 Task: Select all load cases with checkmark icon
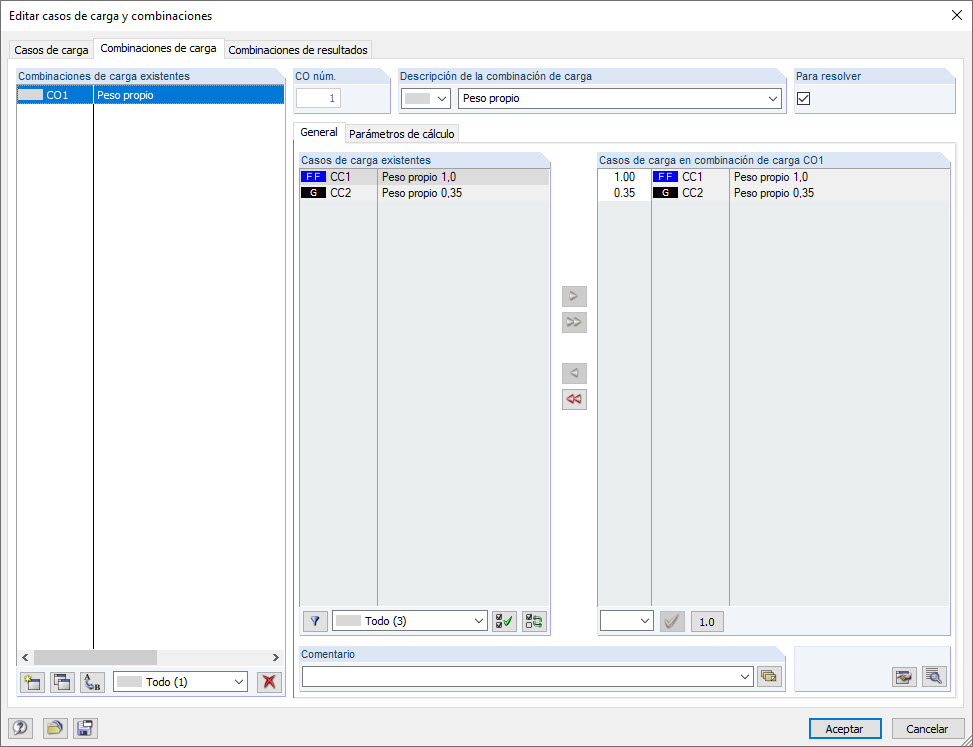click(x=503, y=621)
